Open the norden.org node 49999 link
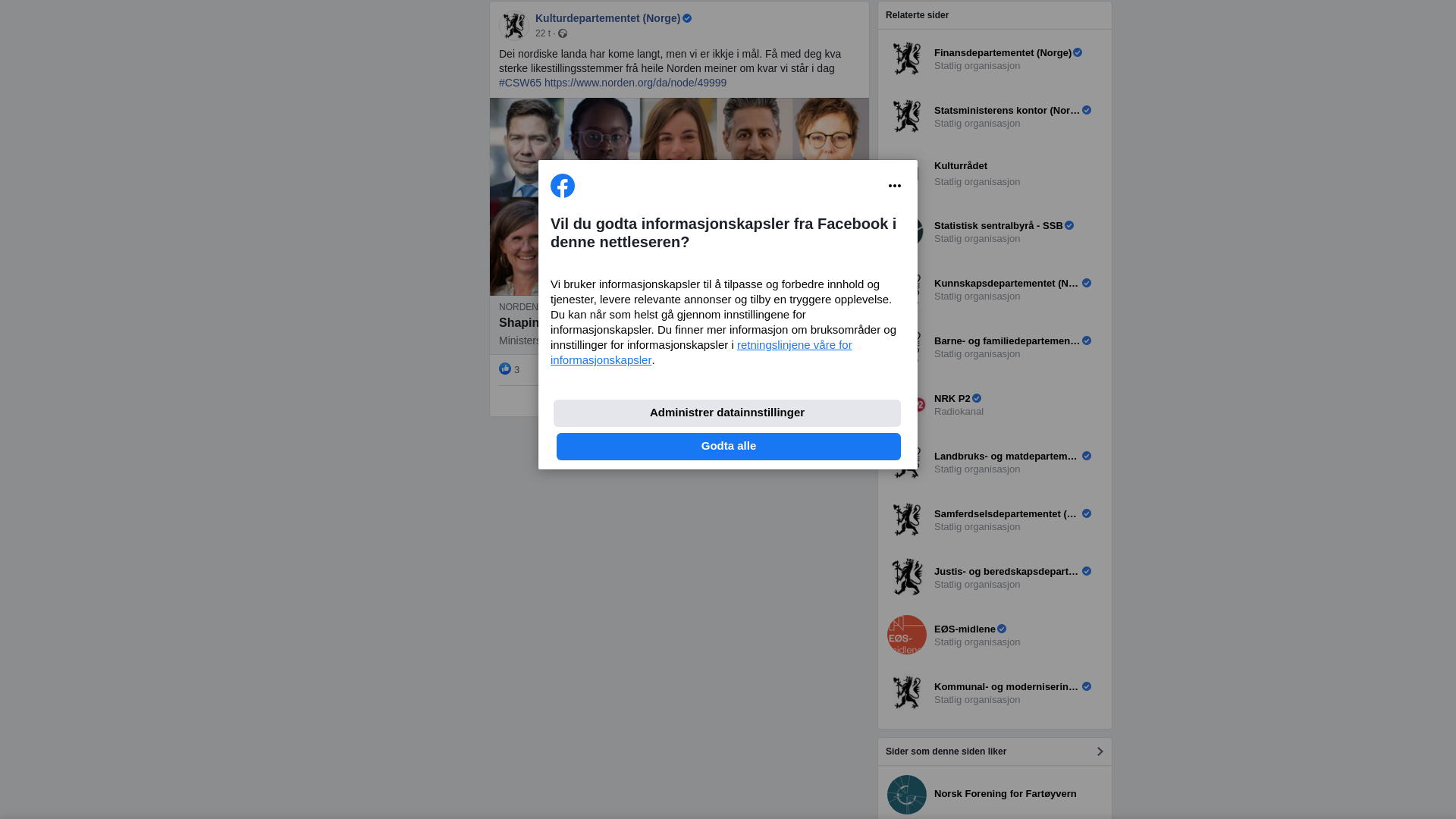This screenshot has height=819, width=1456. [635, 83]
